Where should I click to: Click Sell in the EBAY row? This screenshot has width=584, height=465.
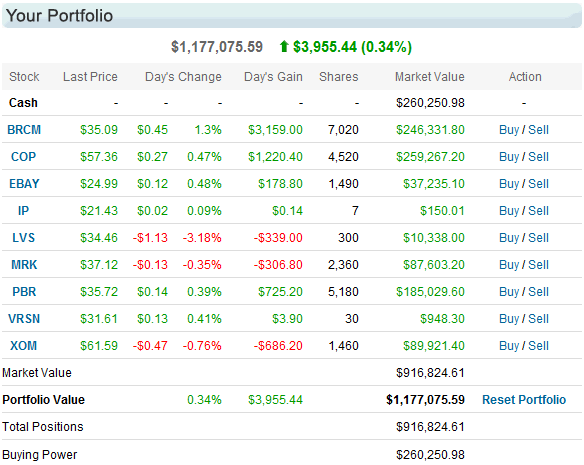coord(539,184)
